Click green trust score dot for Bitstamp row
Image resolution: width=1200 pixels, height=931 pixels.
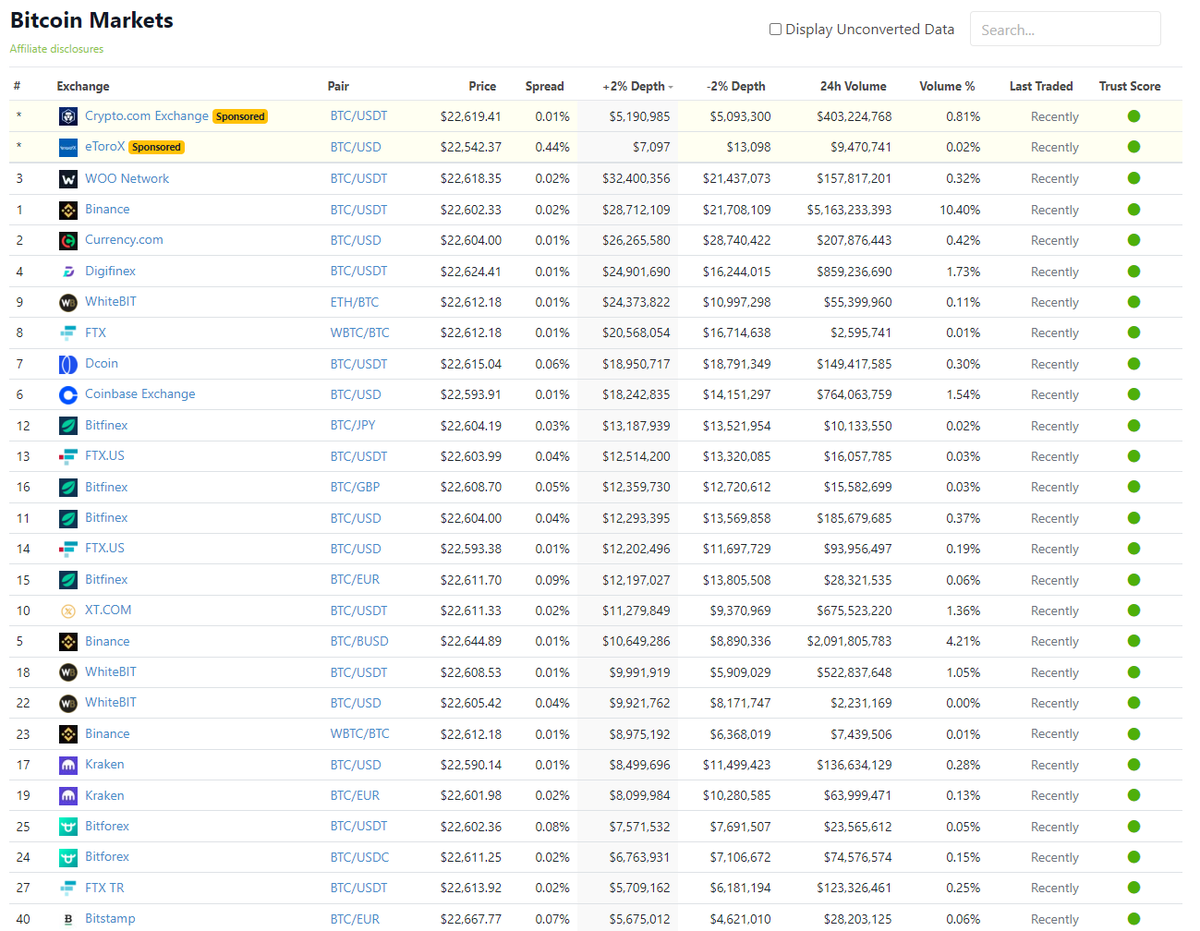[1134, 919]
